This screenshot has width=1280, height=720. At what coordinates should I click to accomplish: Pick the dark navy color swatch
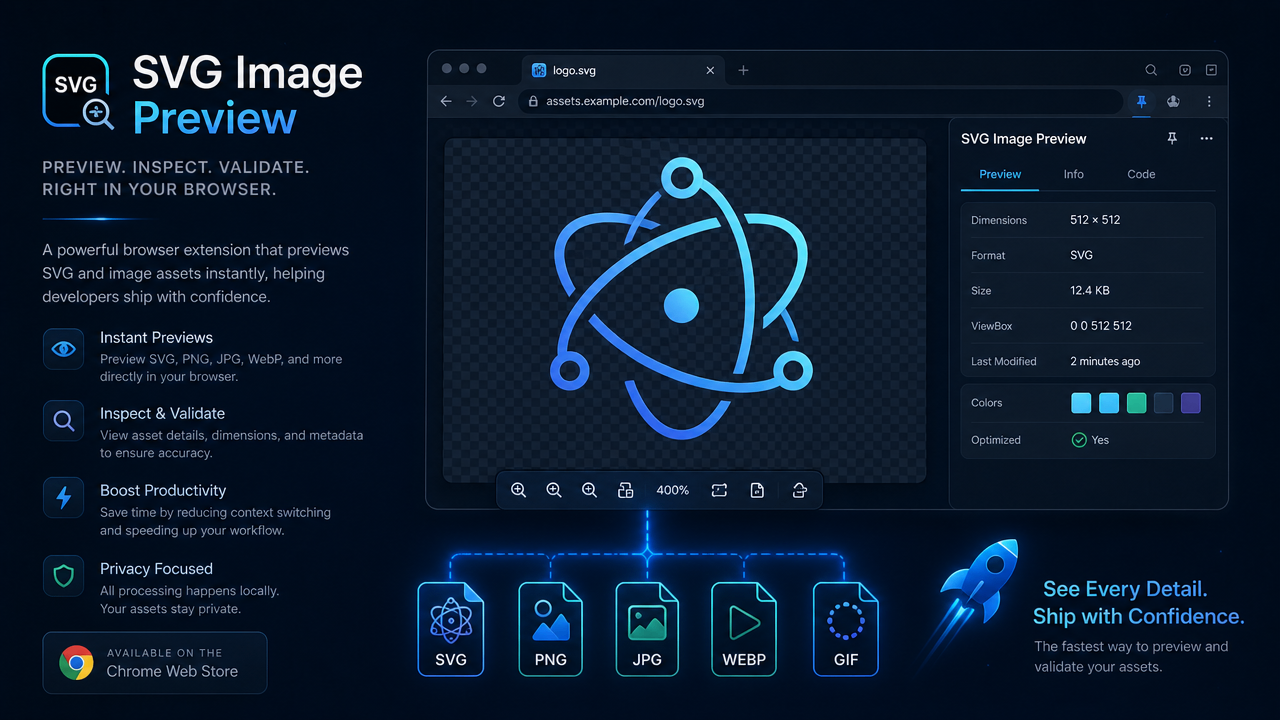pyautogui.click(x=1163, y=403)
